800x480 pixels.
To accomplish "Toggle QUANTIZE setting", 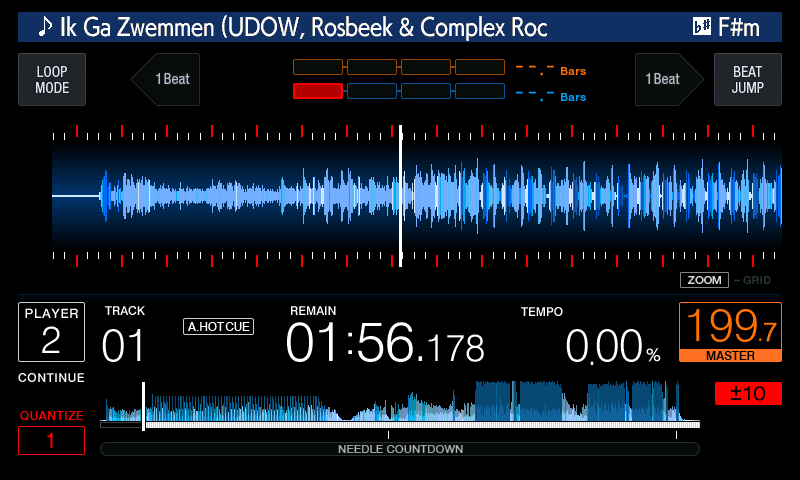I will click(52, 416).
